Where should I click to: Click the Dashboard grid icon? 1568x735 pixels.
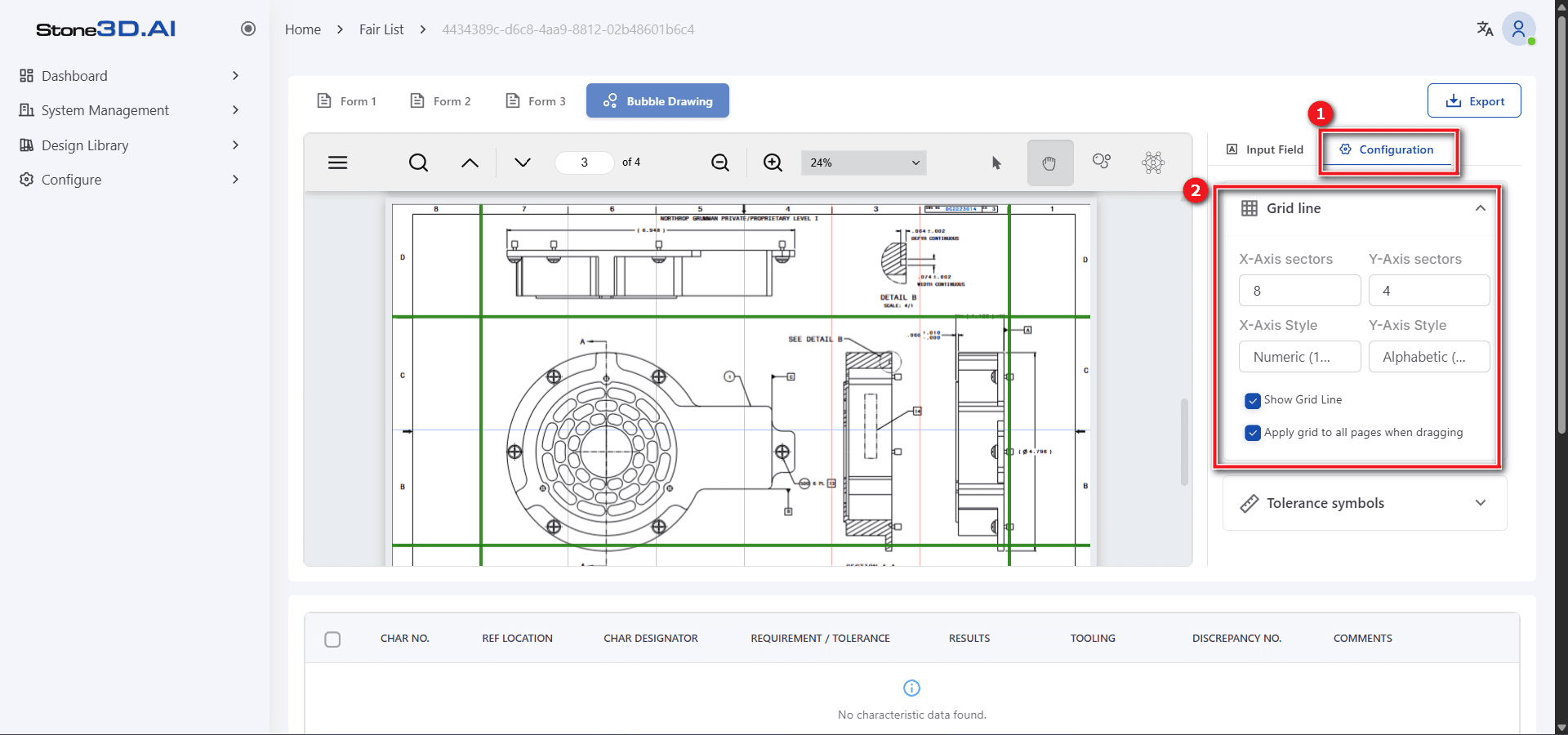[x=26, y=75]
